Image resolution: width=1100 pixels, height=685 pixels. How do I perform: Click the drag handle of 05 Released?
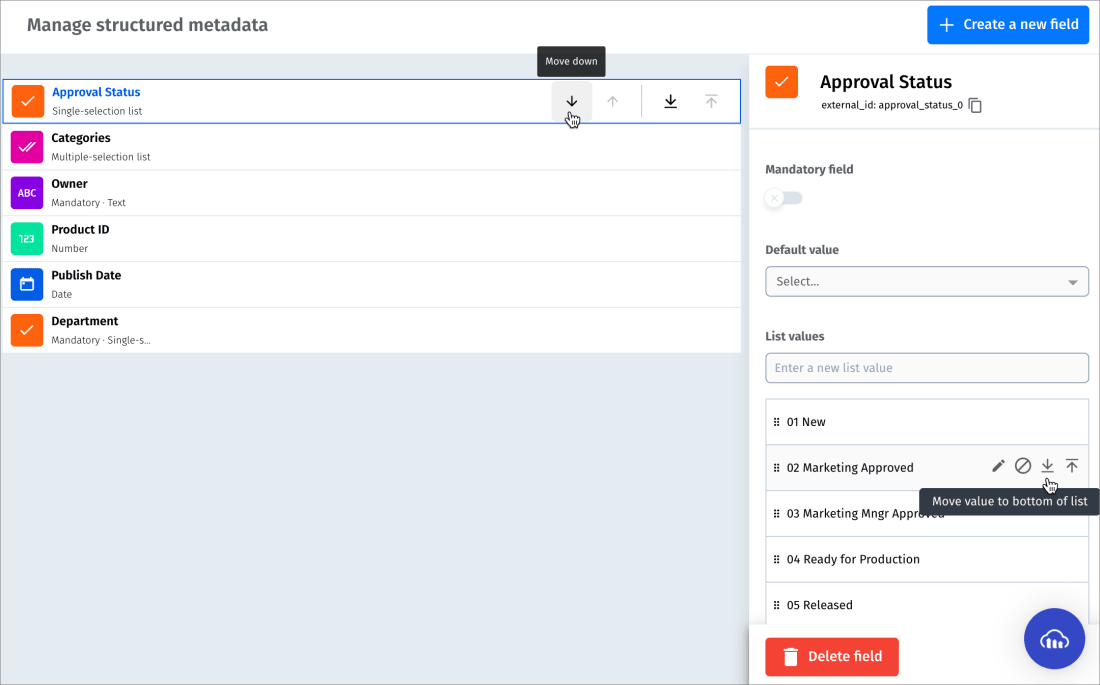776,605
